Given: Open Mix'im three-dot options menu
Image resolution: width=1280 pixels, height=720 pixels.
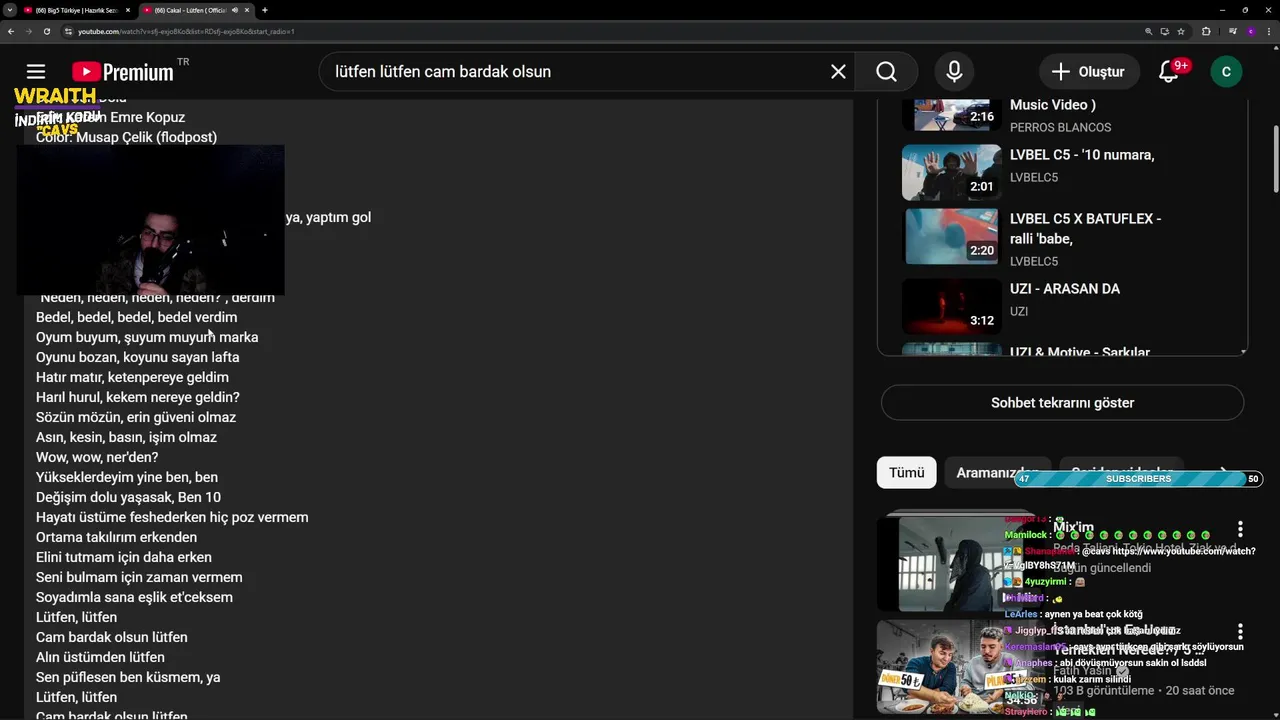Looking at the screenshot, I should (x=1240, y=529).
